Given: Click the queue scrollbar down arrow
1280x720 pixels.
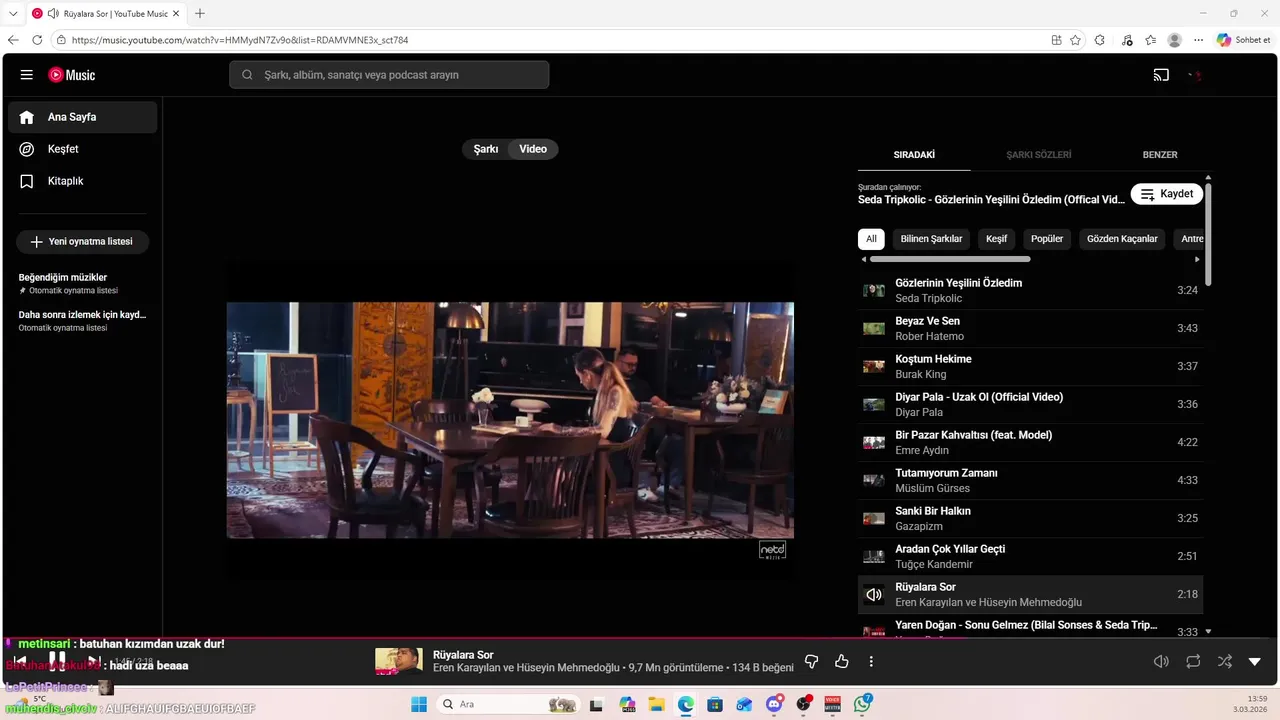Looking at the screenshot, I should pos(1208,631).
